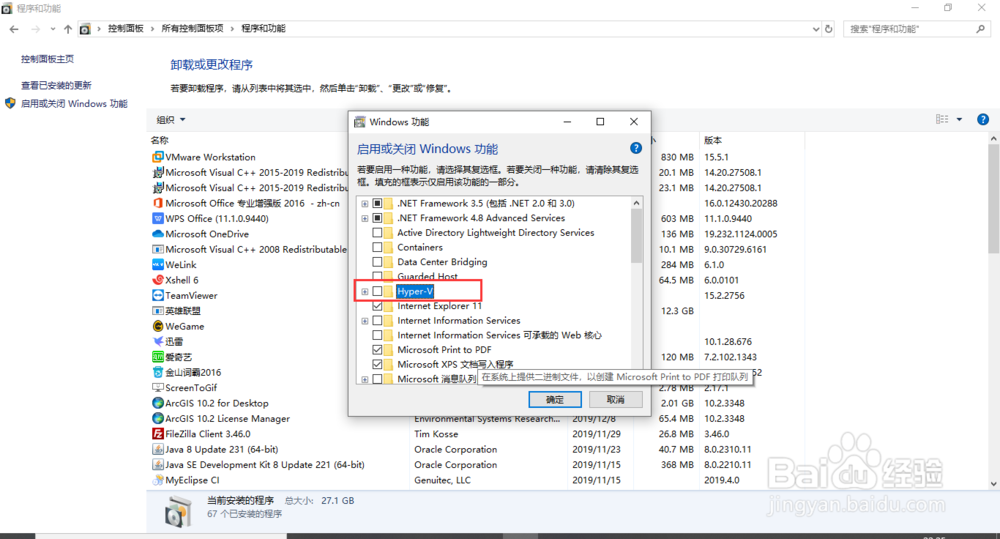Enable the Containers feature checkbox
Viewport: 1000px width, 539px height.
378,247
